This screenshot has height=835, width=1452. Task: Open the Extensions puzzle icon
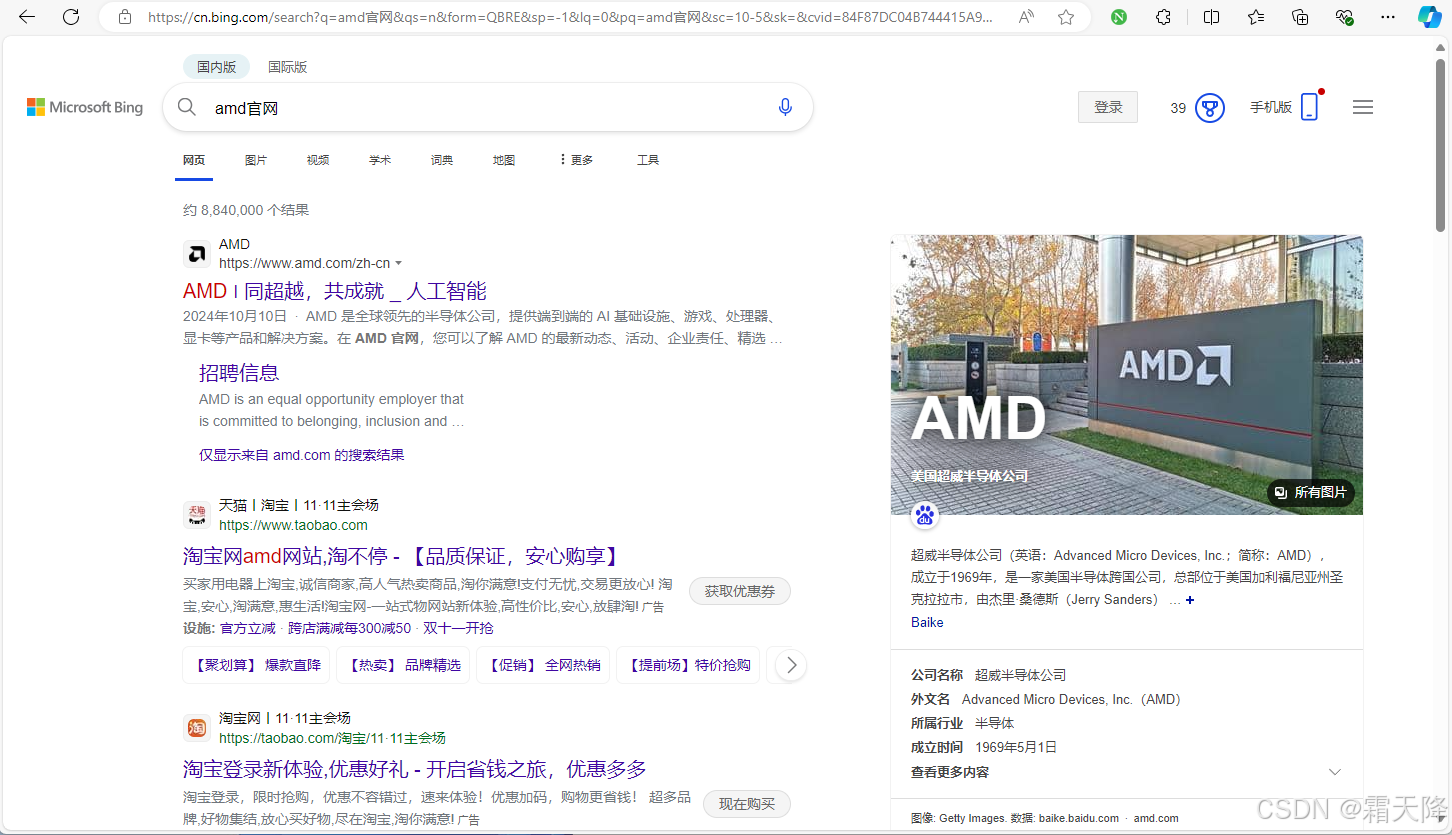coord(1163,17)
